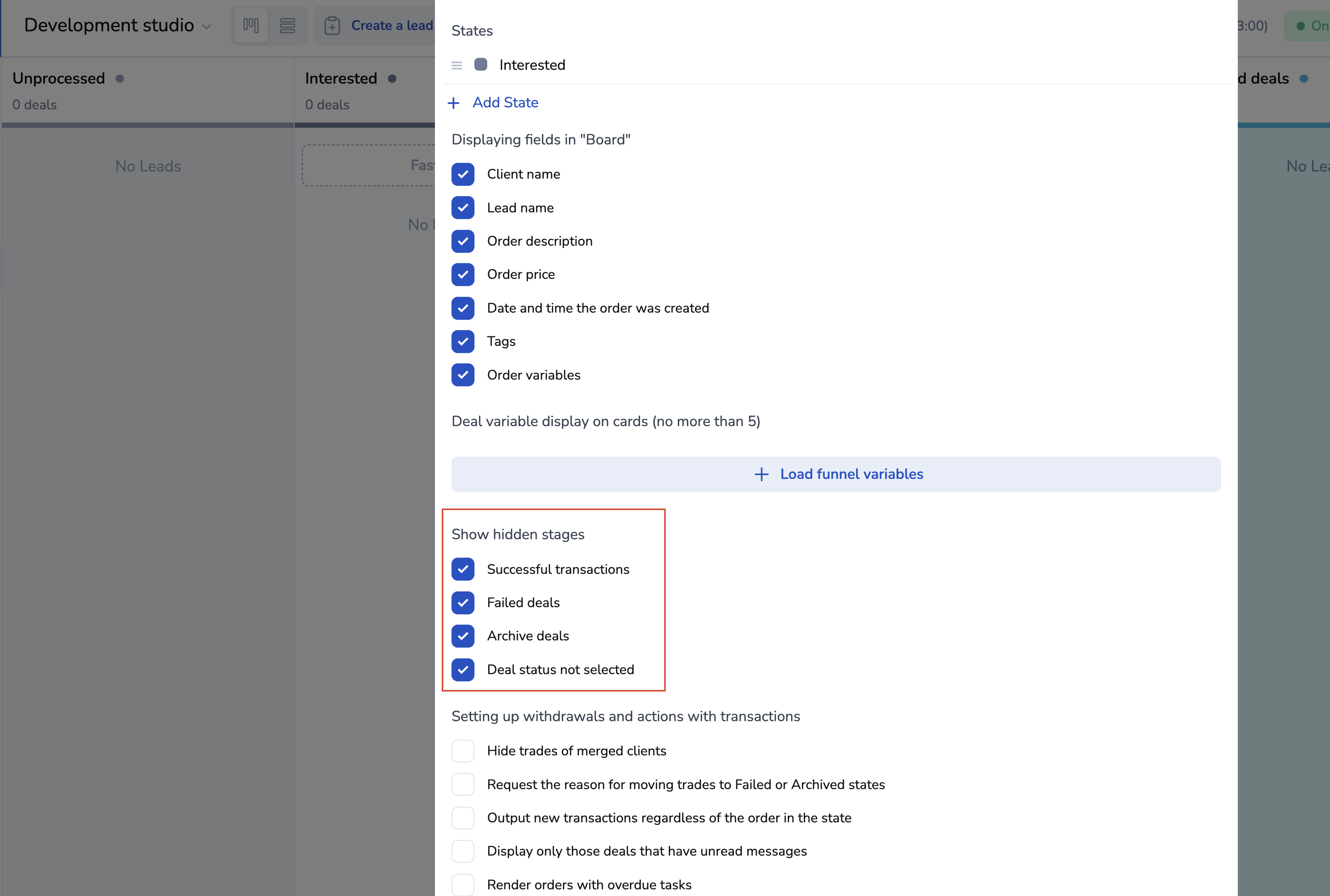
Task: Switch to list view icon
Action: (287, 25)
